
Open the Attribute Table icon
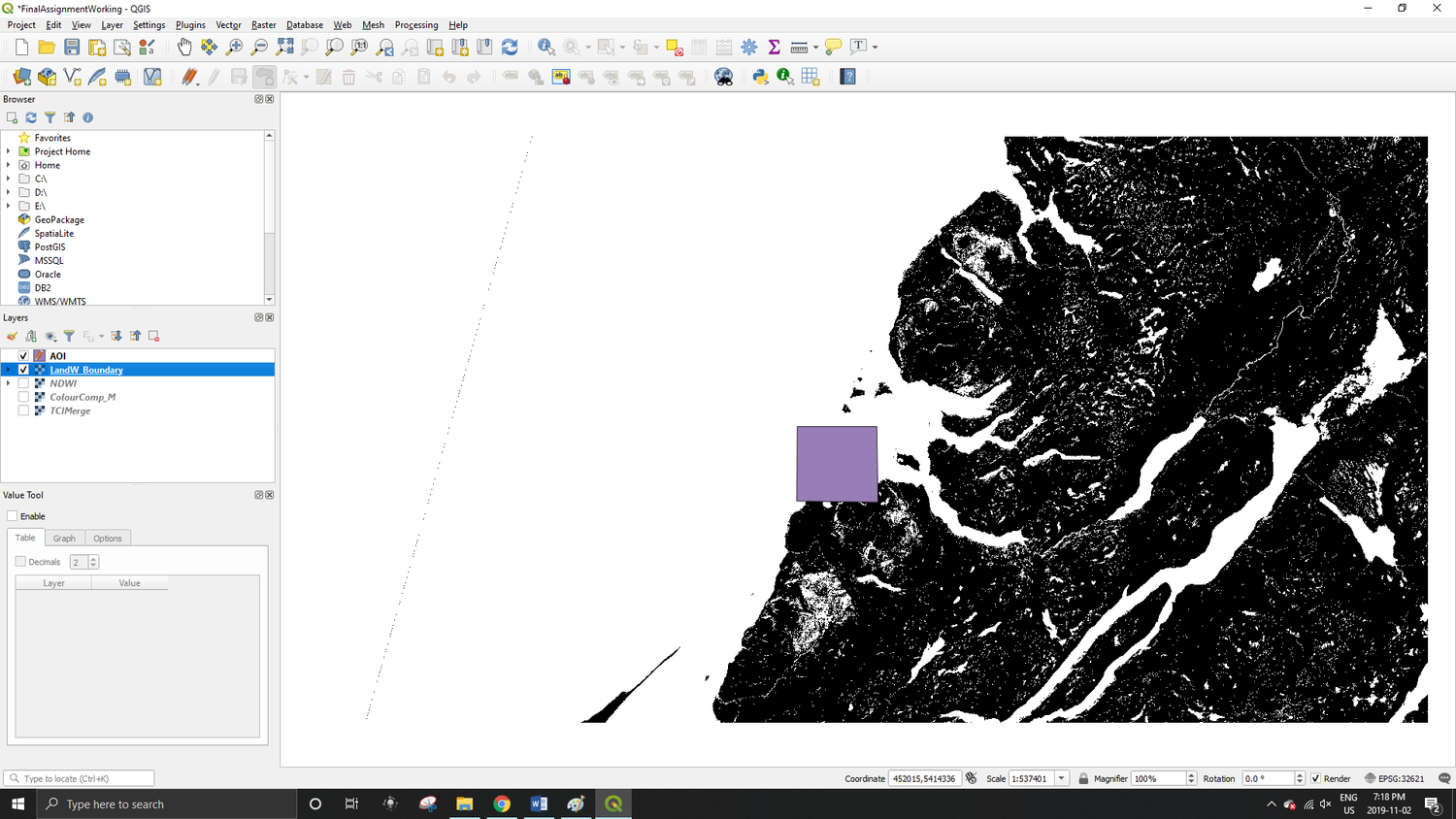coord(699,46)
